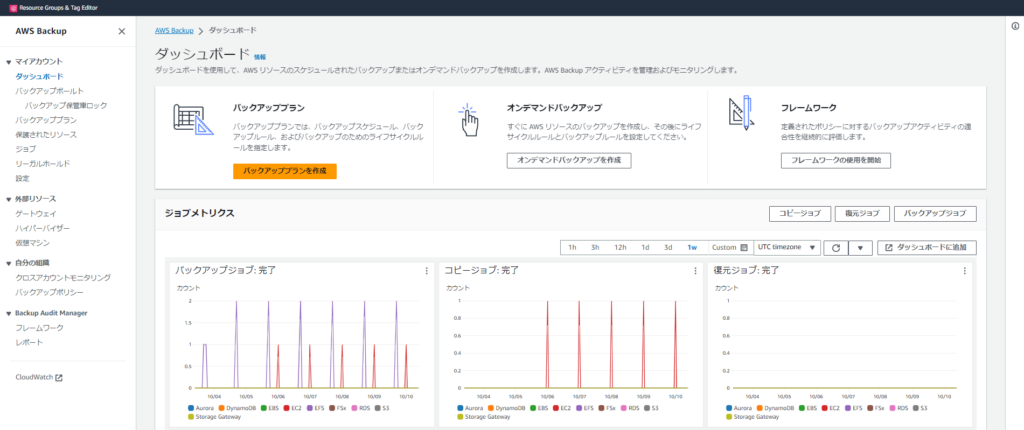Open ハイパーバイザー in the sidebar
Viewport: 1024px width, 430px height.
42,228
